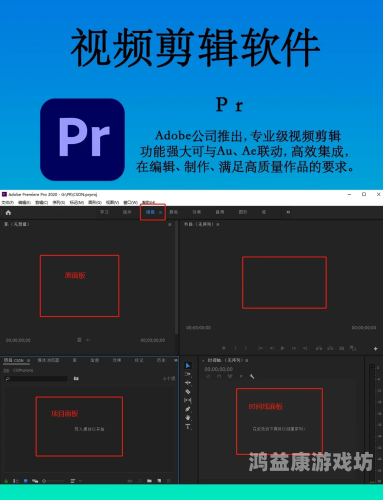Open Project panel tab menu icon

coord(29,360)
